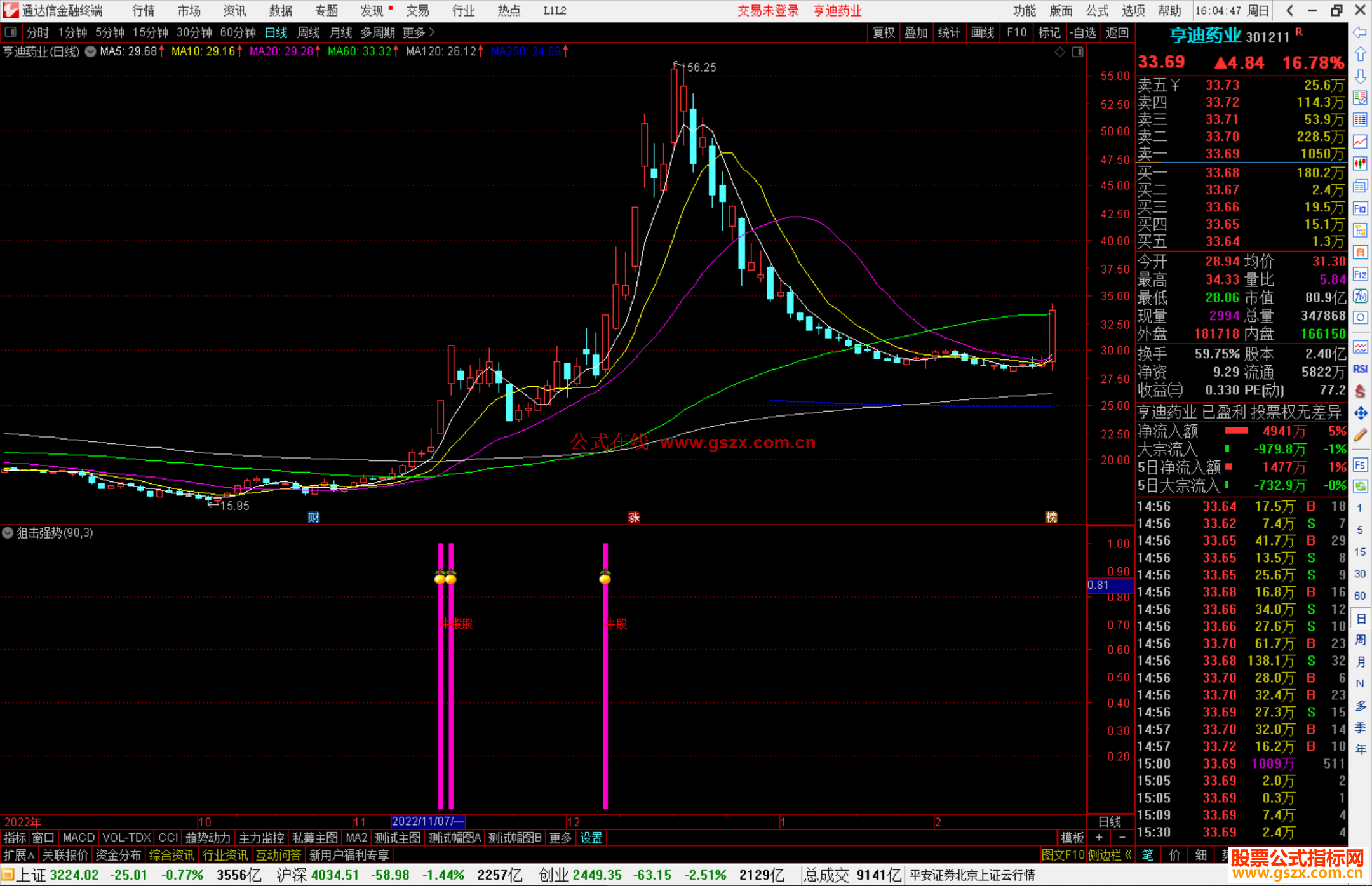Expand the 更多 periods dropdown
Screen dimensions: 1372x886
(x=419, y=32)
